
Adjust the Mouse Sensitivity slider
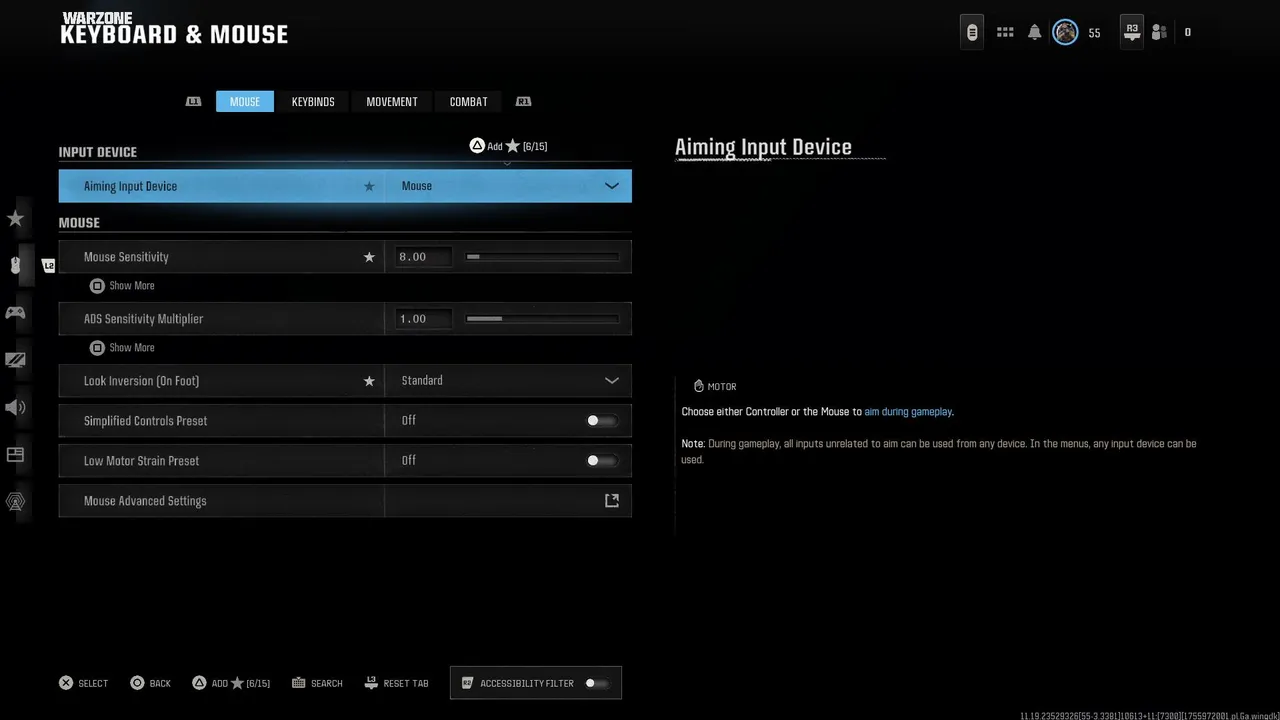[x=543, y=257]
